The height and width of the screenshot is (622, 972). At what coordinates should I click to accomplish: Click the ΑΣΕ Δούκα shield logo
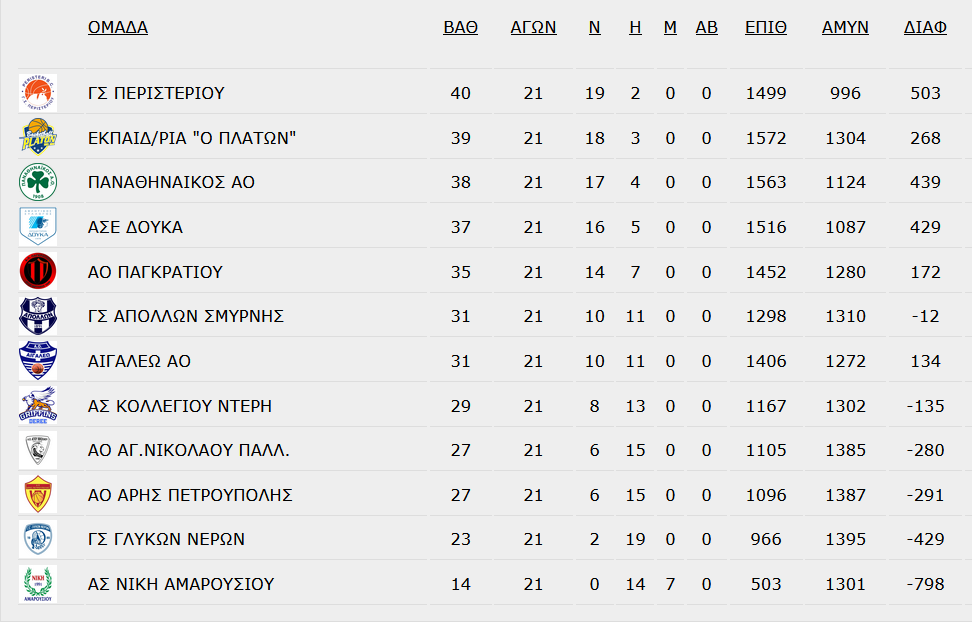coord(38,226)
